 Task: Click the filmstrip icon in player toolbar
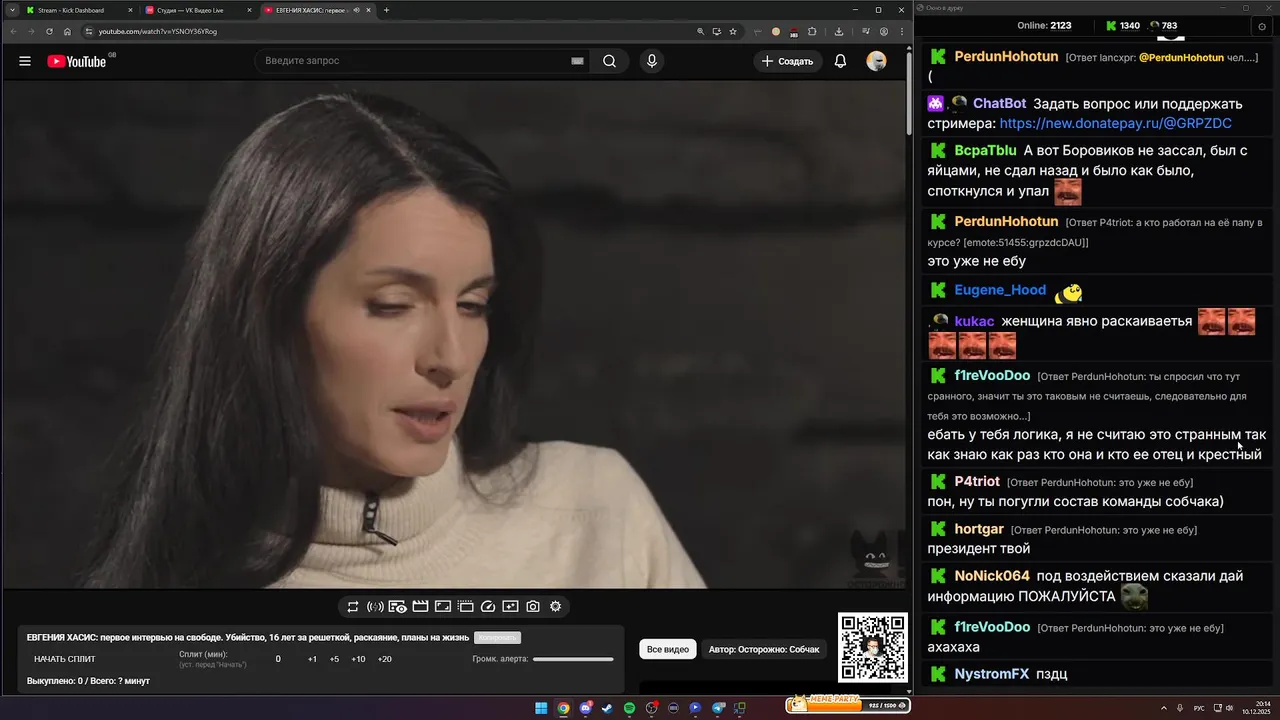click(465, 606)
